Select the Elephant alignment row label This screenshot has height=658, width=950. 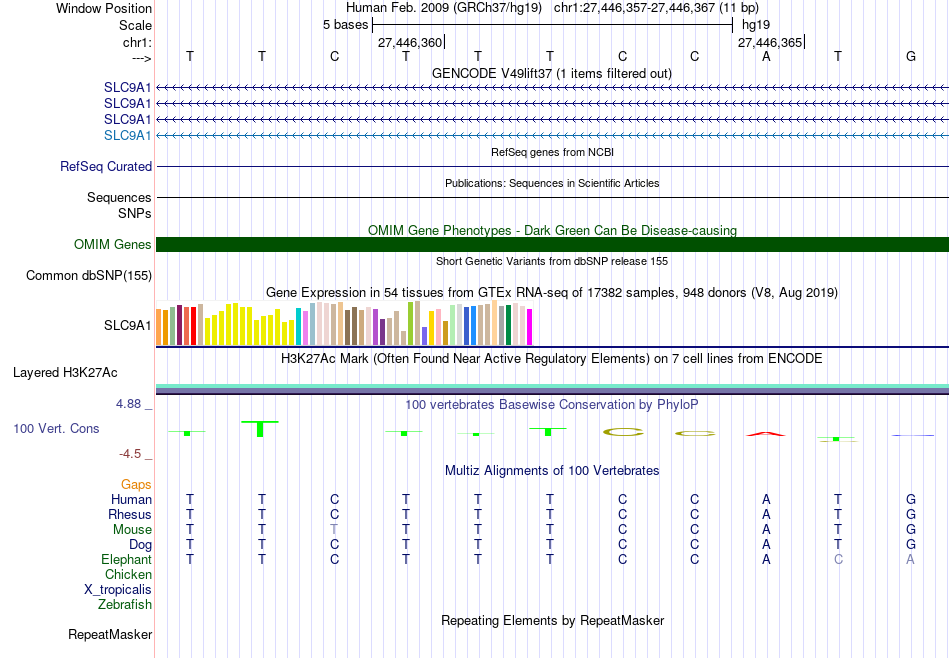click(126, 559)
